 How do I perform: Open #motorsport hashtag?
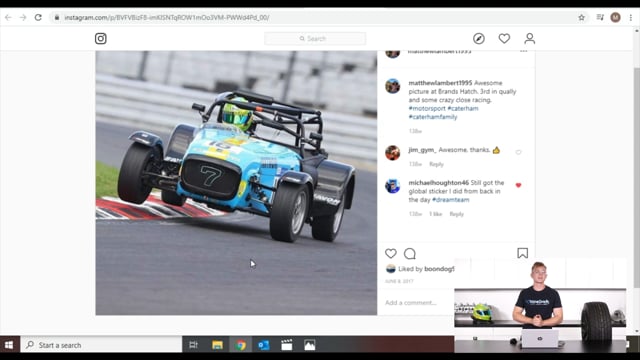427,108
